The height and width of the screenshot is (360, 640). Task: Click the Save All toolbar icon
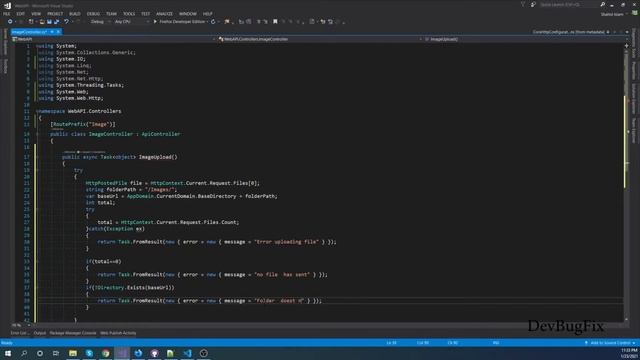click(x=56, y=22)
